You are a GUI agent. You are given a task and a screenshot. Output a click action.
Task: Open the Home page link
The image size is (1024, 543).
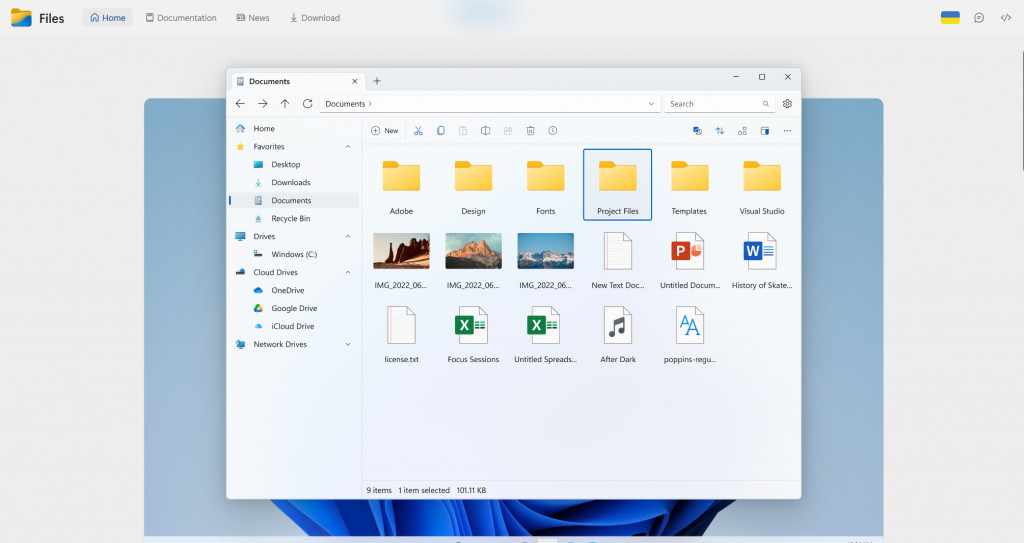coord(108,18)
